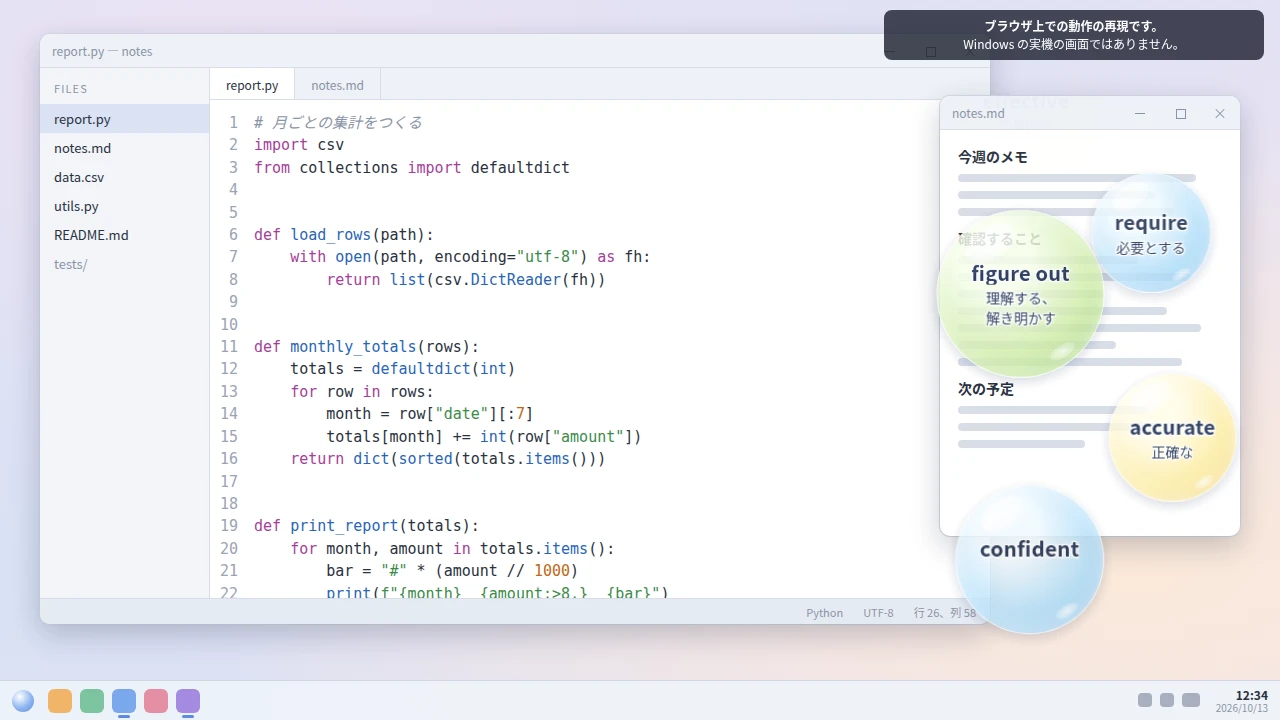The width and height of the screenshot is (1280, 720).
Task: Click the 'return dict(sorted(totals.items()))' line
Action: click(448, 459)
